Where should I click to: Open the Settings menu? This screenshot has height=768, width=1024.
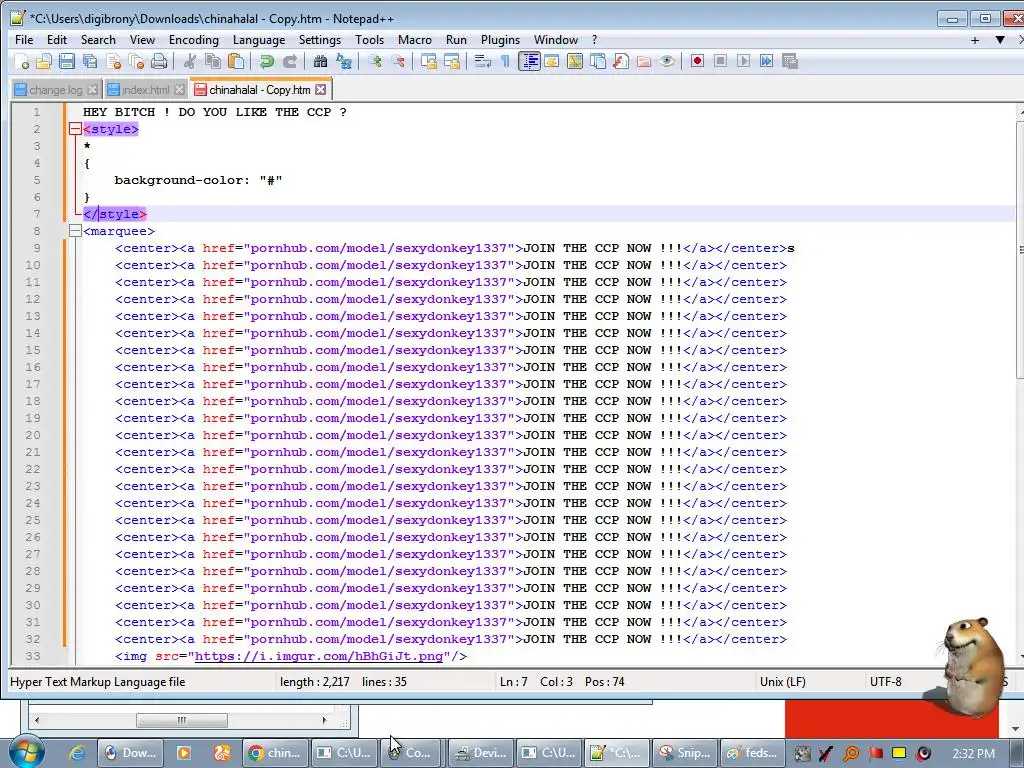[x=320, y=40]
